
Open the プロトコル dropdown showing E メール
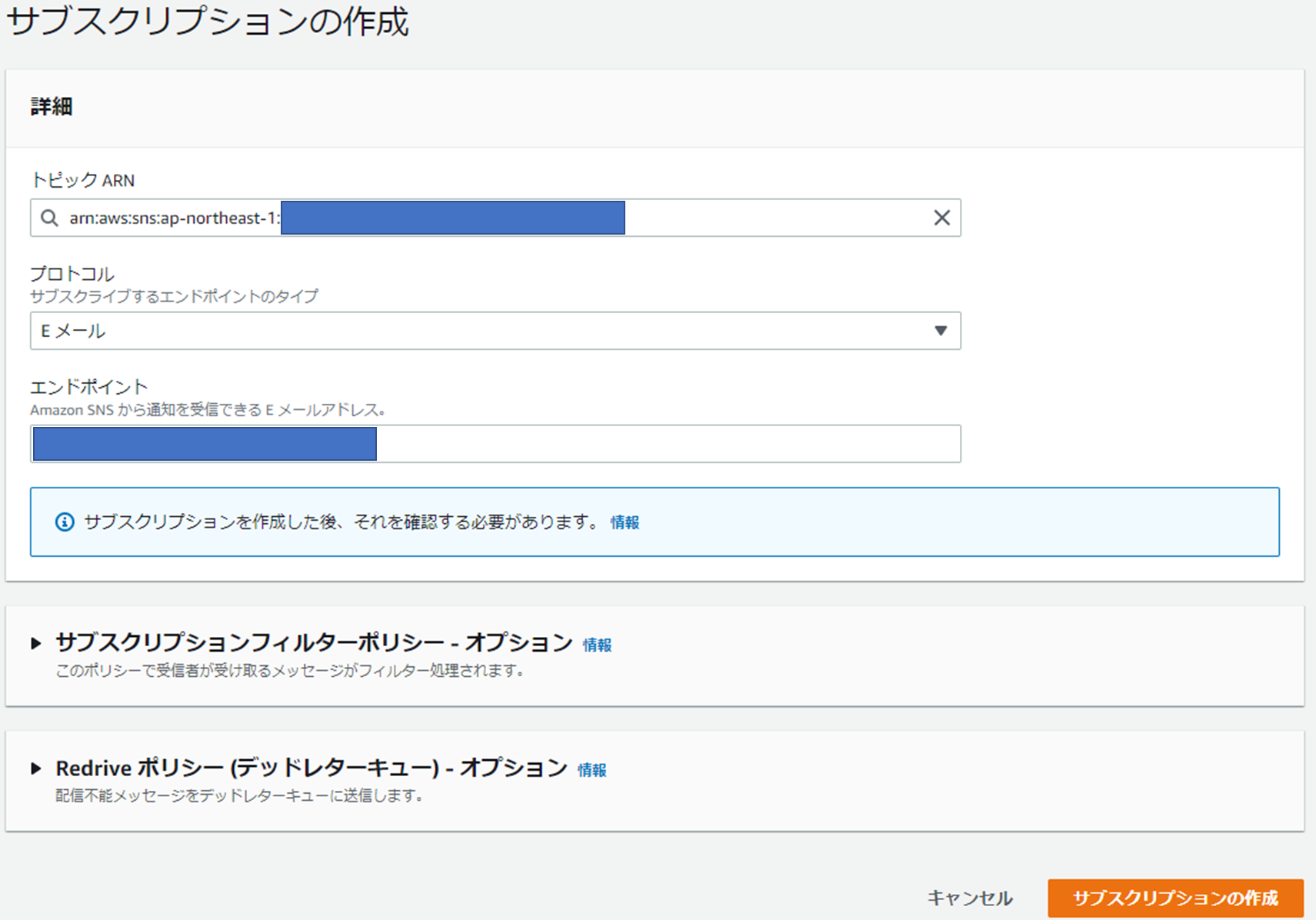pyautogui.click(x=495, y=331)
